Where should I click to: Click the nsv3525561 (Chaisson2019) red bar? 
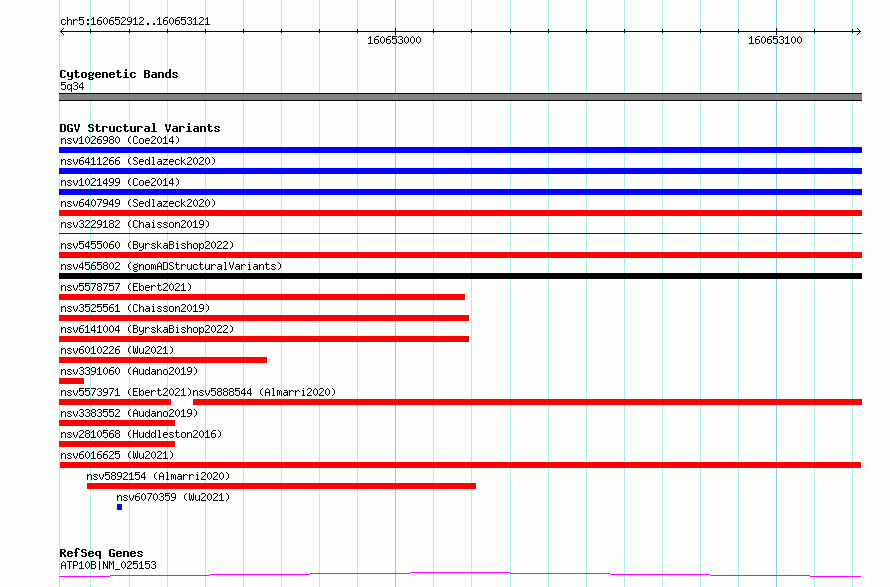click(264, 318)
